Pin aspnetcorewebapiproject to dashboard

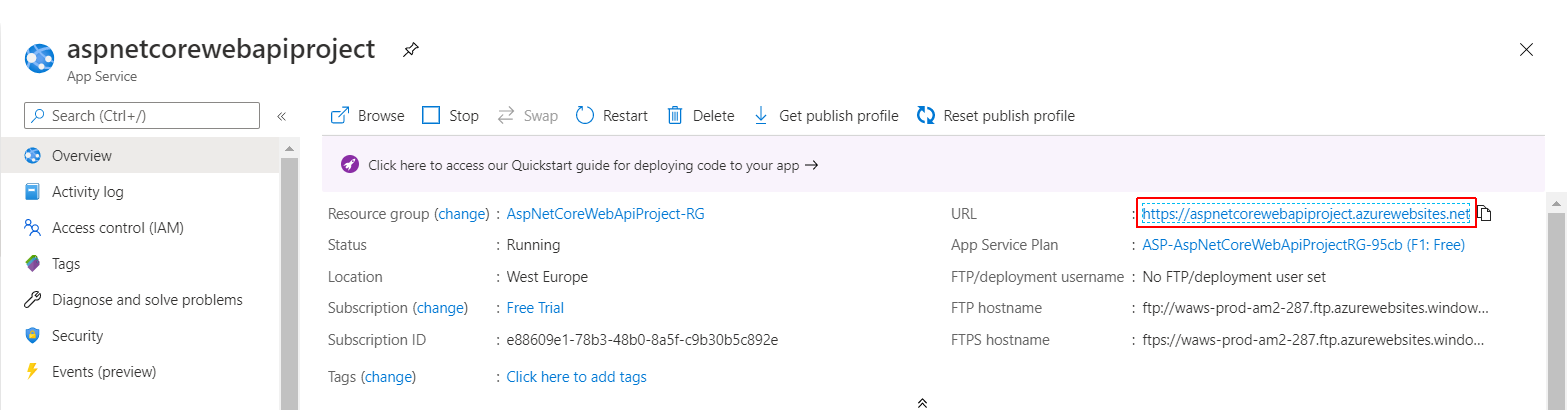[410, 49]
